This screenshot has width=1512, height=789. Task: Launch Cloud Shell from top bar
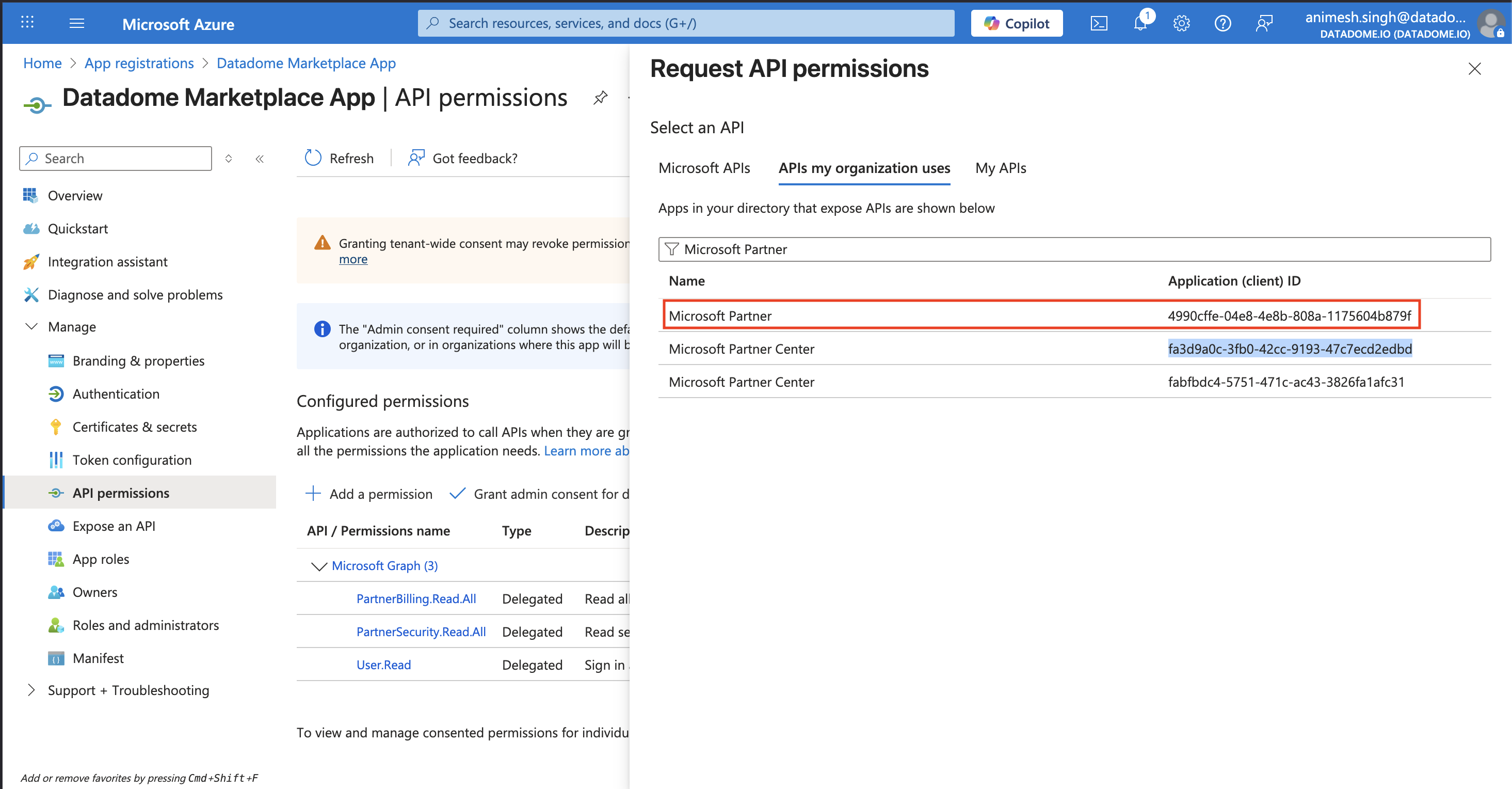coord(1099,24)
